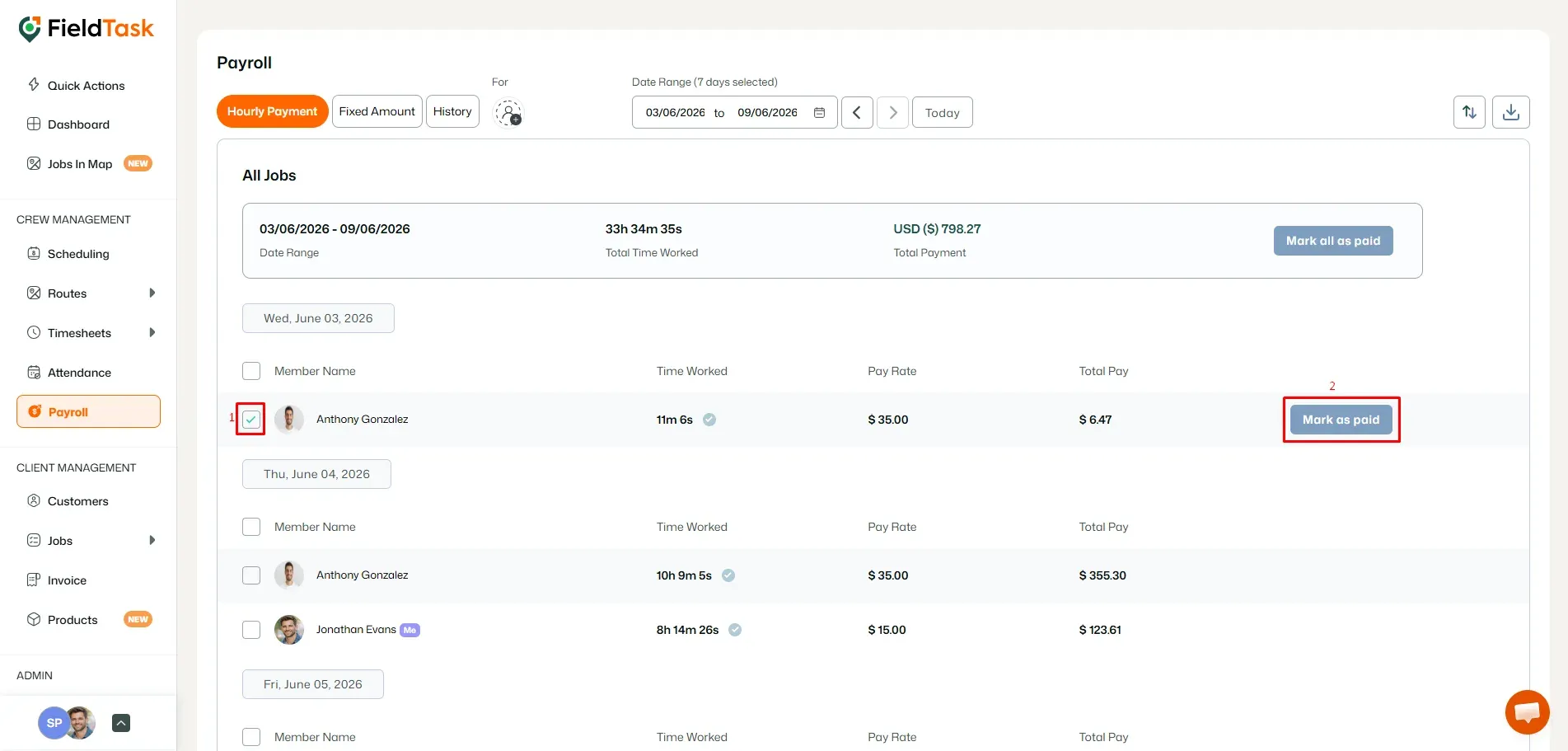Image resolution: width=1568 pixels, height=751 pixels.
Task: Click the Timesheets clock icon
Action: 34,333
